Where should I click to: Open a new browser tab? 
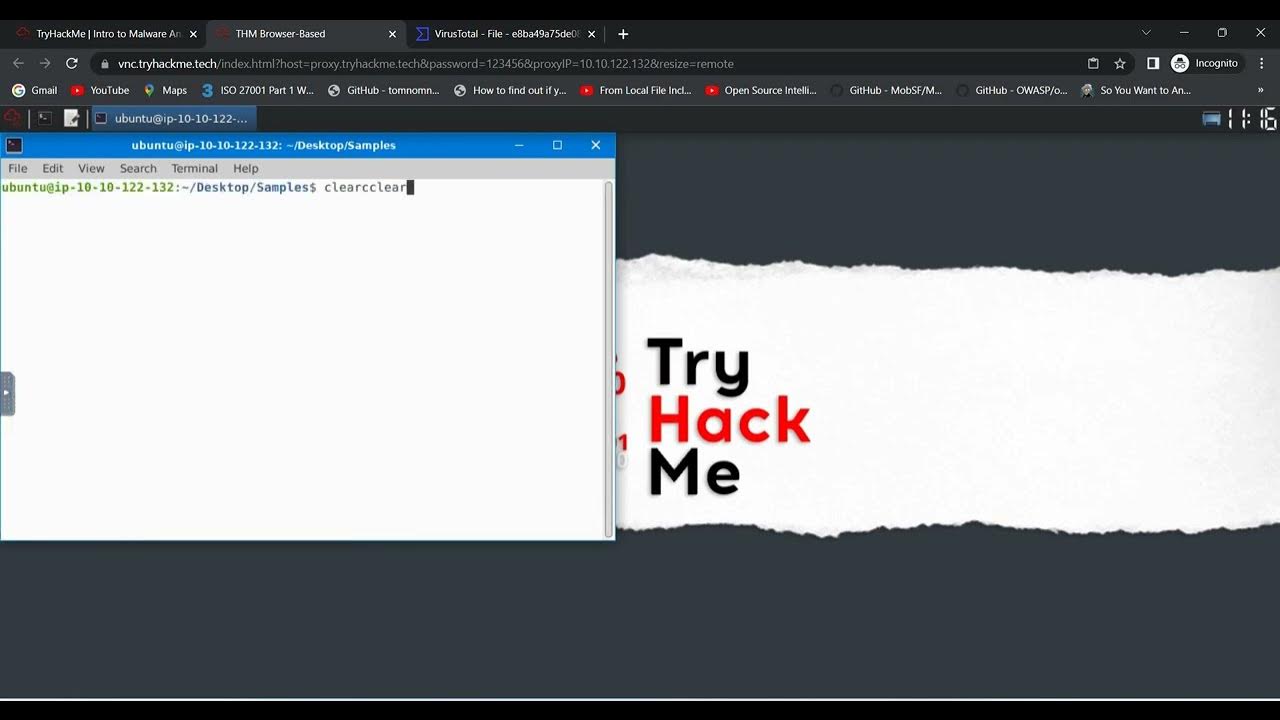pos(623,34)
